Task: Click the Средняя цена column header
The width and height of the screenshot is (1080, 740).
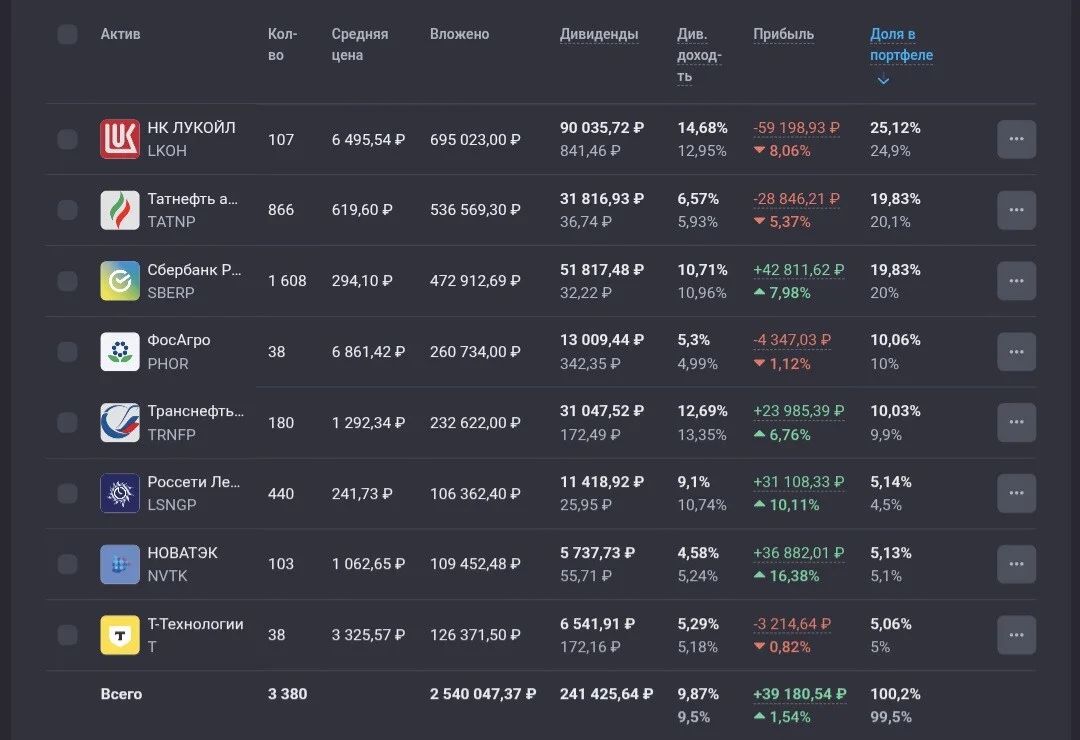Action: coord(360,44)
